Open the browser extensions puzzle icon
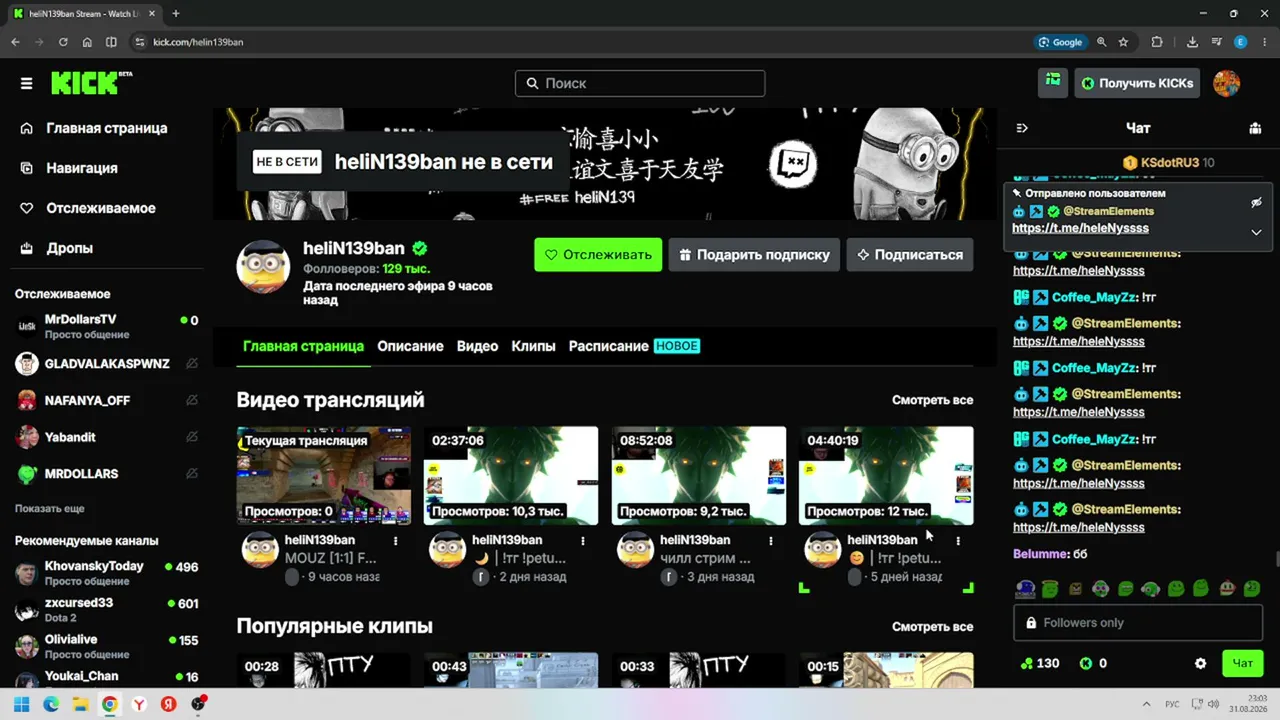The height and width of the screenshot is (720, 1280). (1157, 42)
